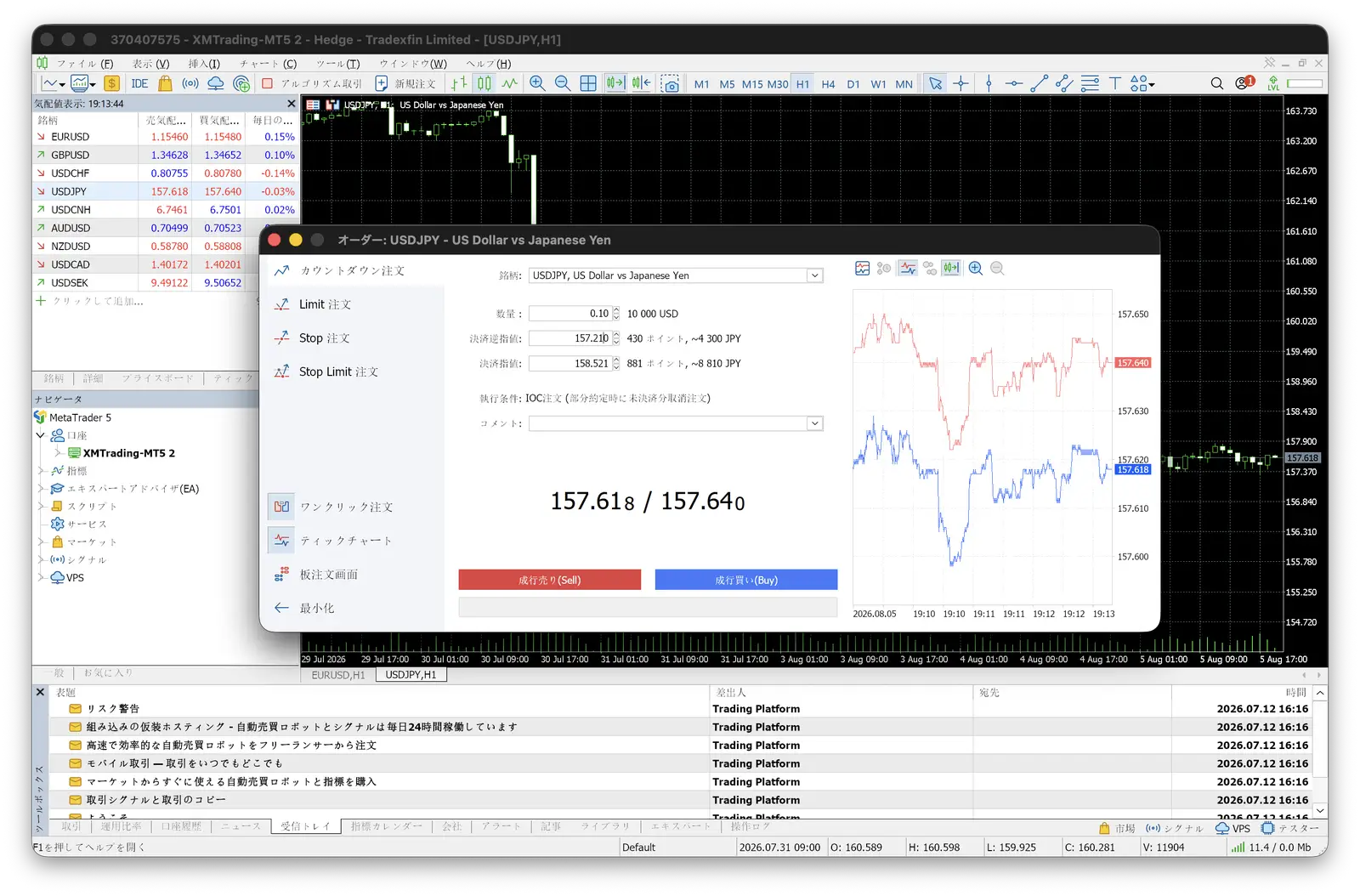
Task: Click the stop loss (決済逆指値) input field
Action: coord(569,338)
